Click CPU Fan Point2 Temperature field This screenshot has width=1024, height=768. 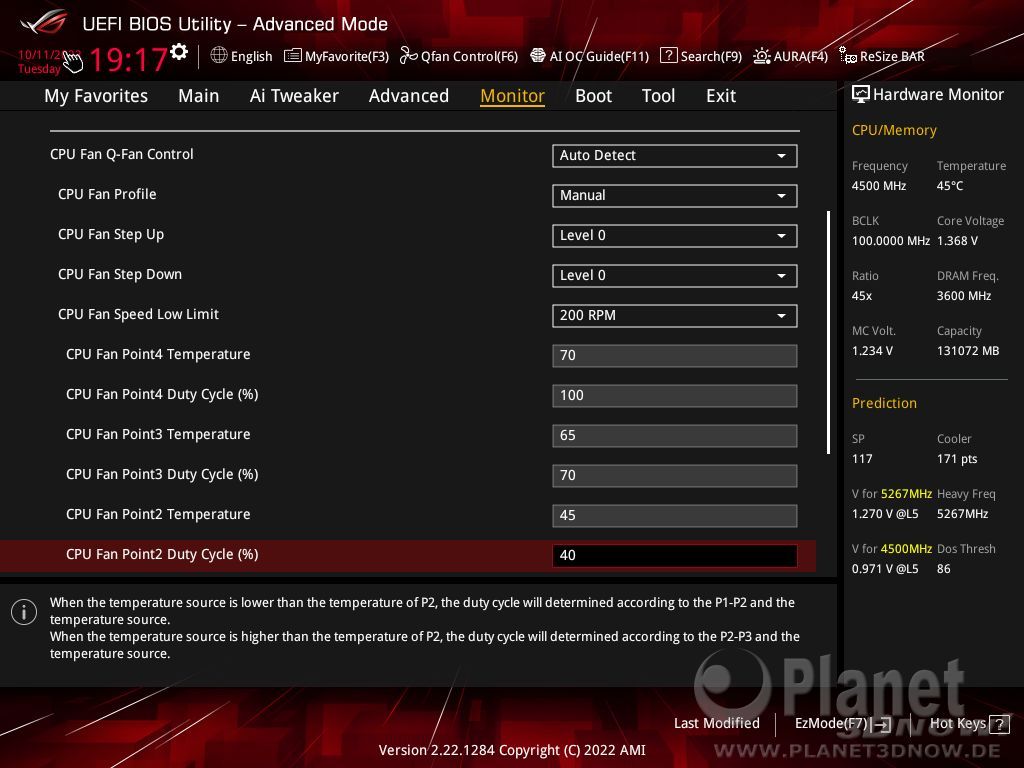click(x=675, y=515)
